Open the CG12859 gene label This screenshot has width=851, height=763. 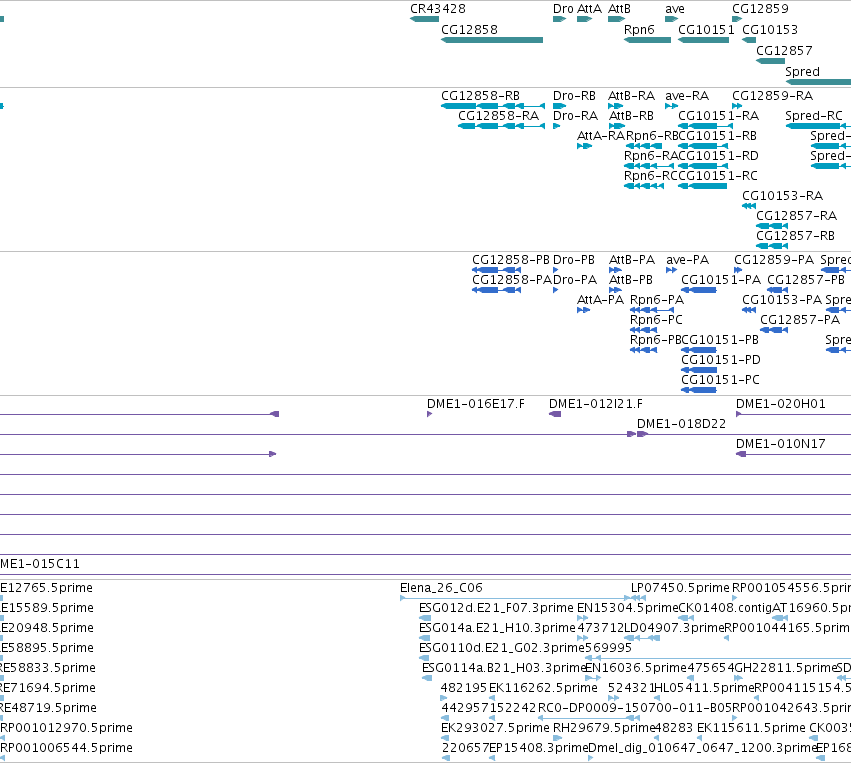(x=760, y=9)
